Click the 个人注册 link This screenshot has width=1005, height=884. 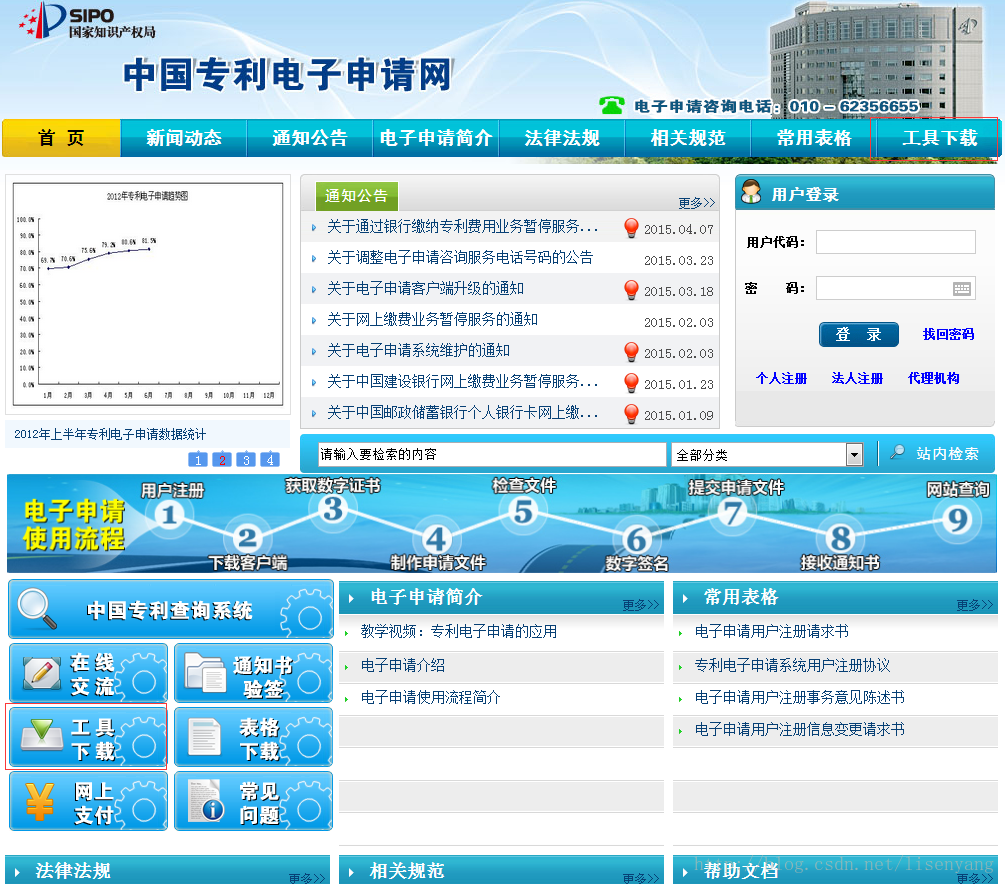click(x=781, y=378)
